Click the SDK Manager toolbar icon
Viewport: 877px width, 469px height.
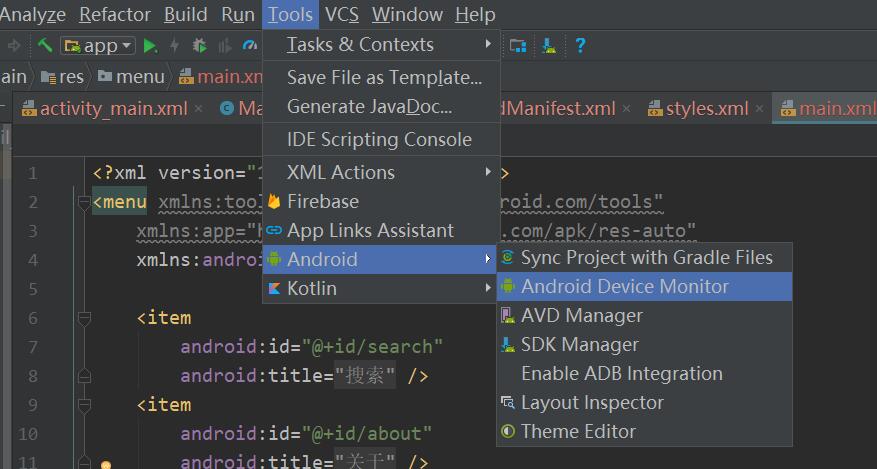tap(549, 45)
